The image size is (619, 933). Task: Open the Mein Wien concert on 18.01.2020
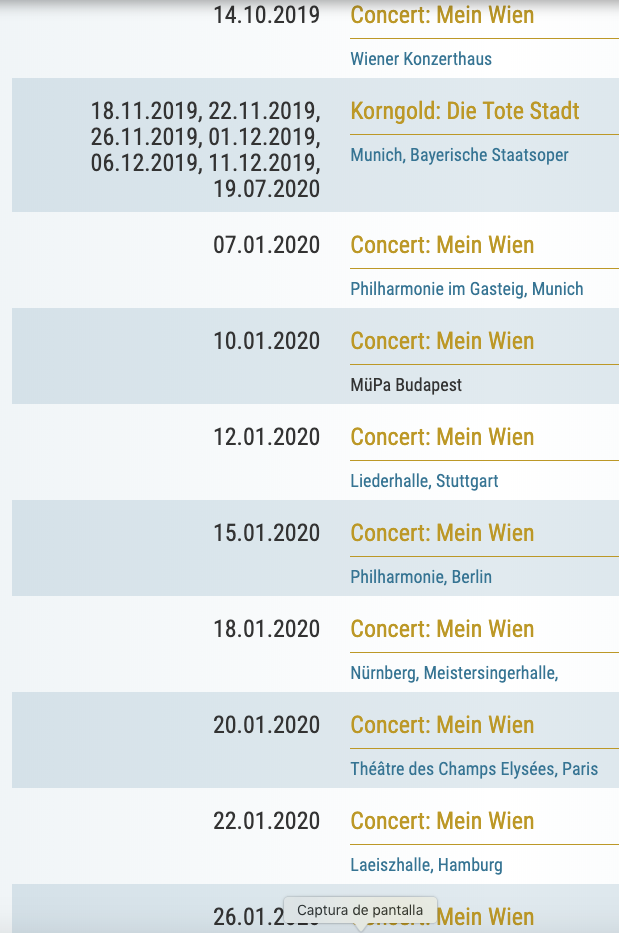point(442,629)
